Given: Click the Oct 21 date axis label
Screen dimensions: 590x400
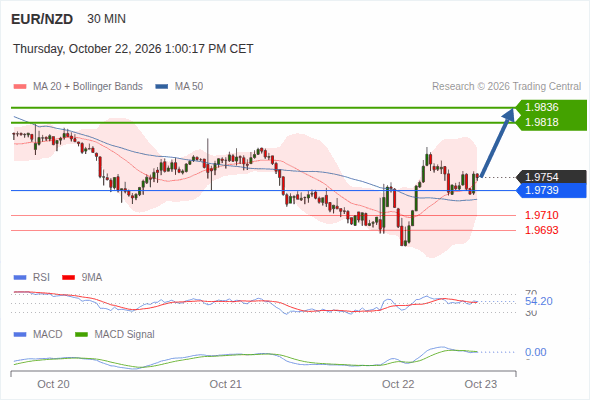Looking at the screenshot, I should 225,384.
